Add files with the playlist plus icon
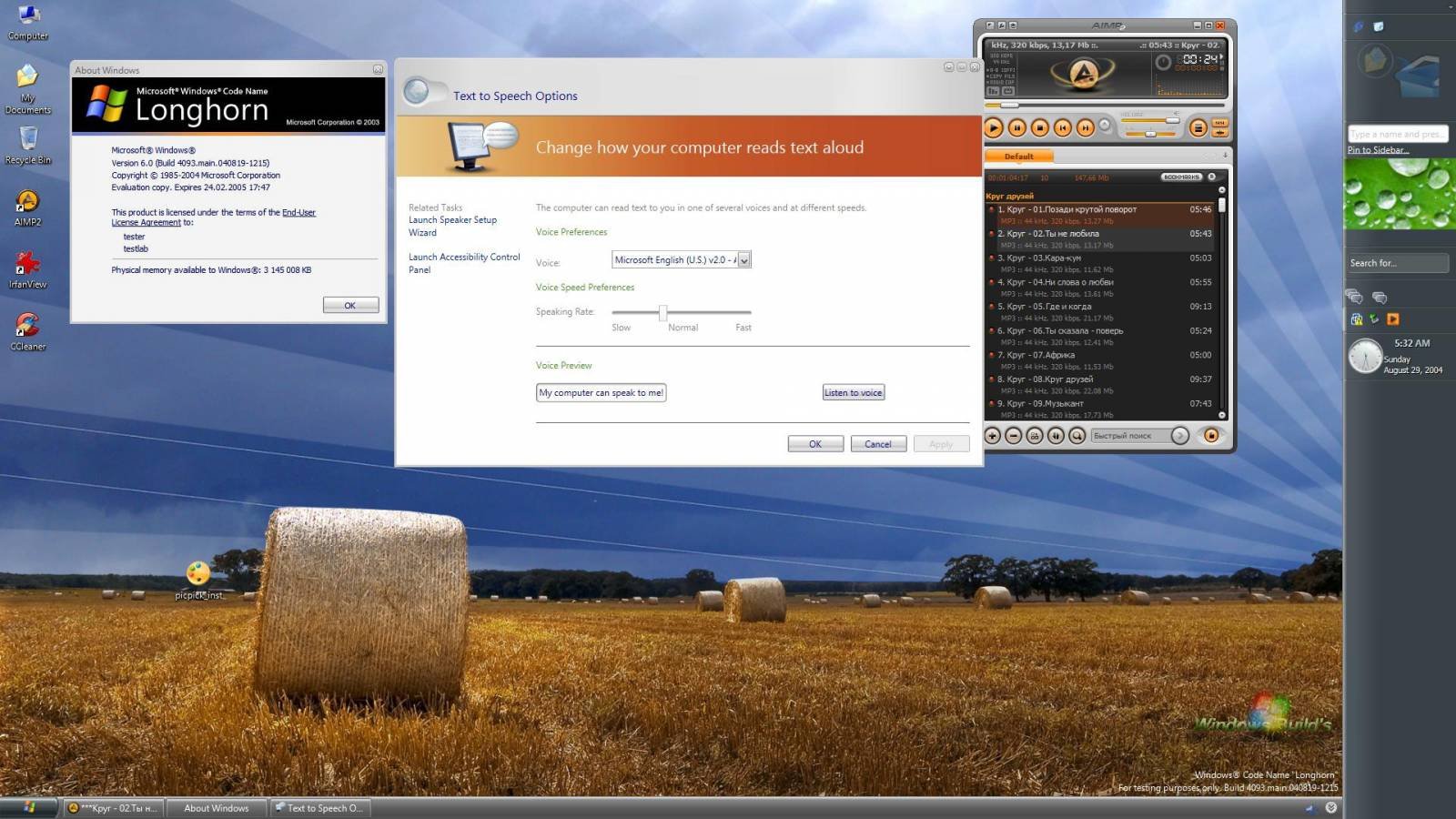Image resolution: width=1456 pixels, height=819 pixels. (993, 436)
